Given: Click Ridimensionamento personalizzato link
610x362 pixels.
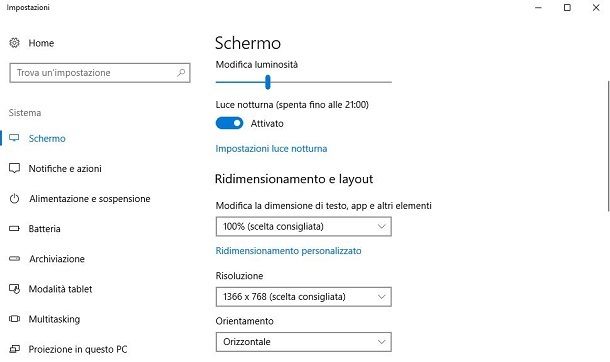Looking at the screenshot, I should point(288,251).
